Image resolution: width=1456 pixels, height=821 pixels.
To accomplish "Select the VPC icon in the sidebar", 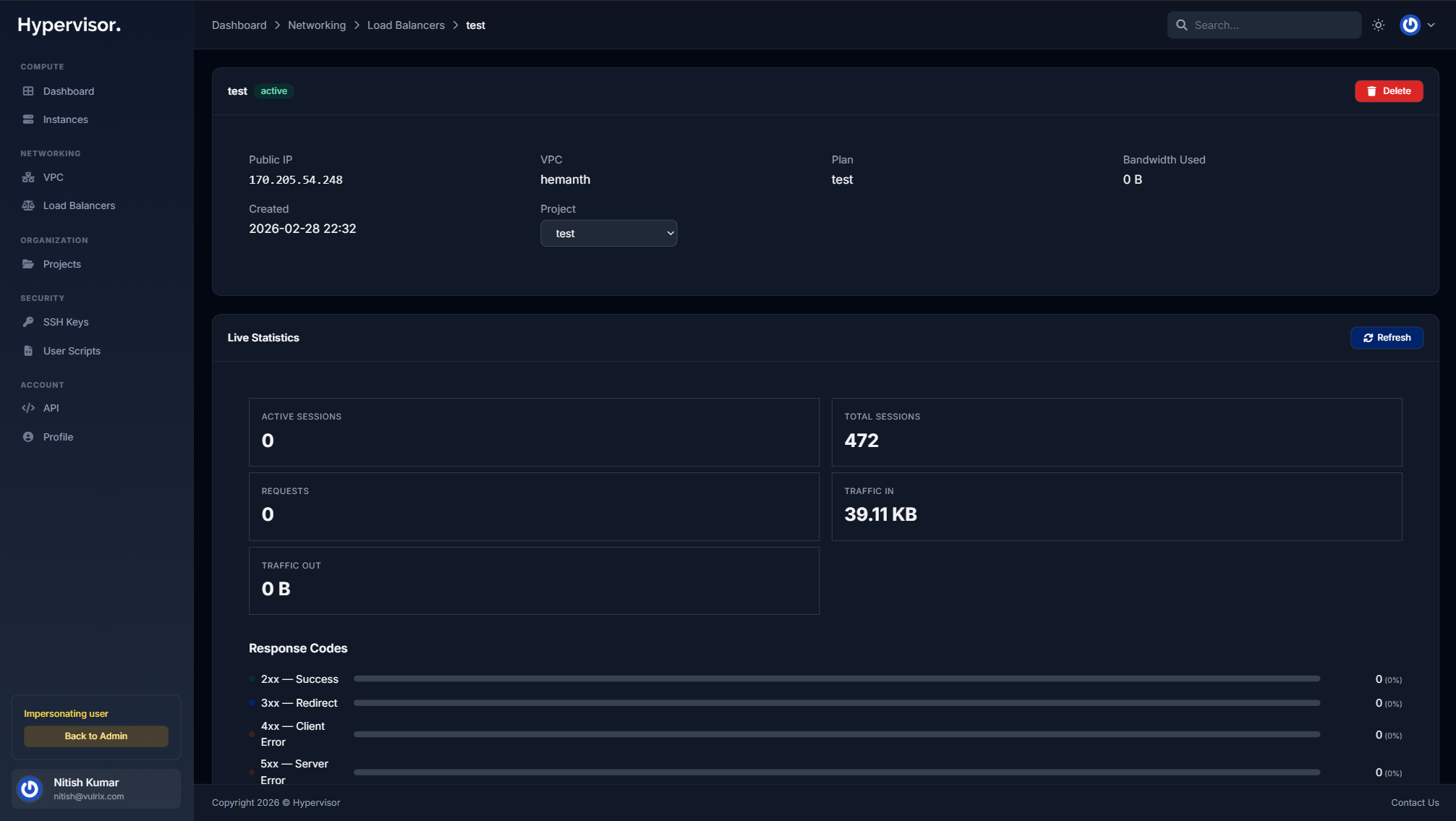I will coord(27,177).
